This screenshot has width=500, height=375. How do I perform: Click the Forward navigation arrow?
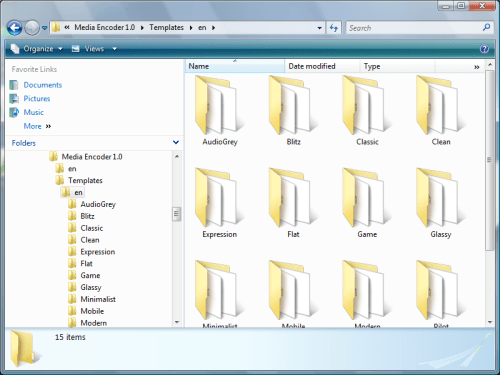(32, 28)
